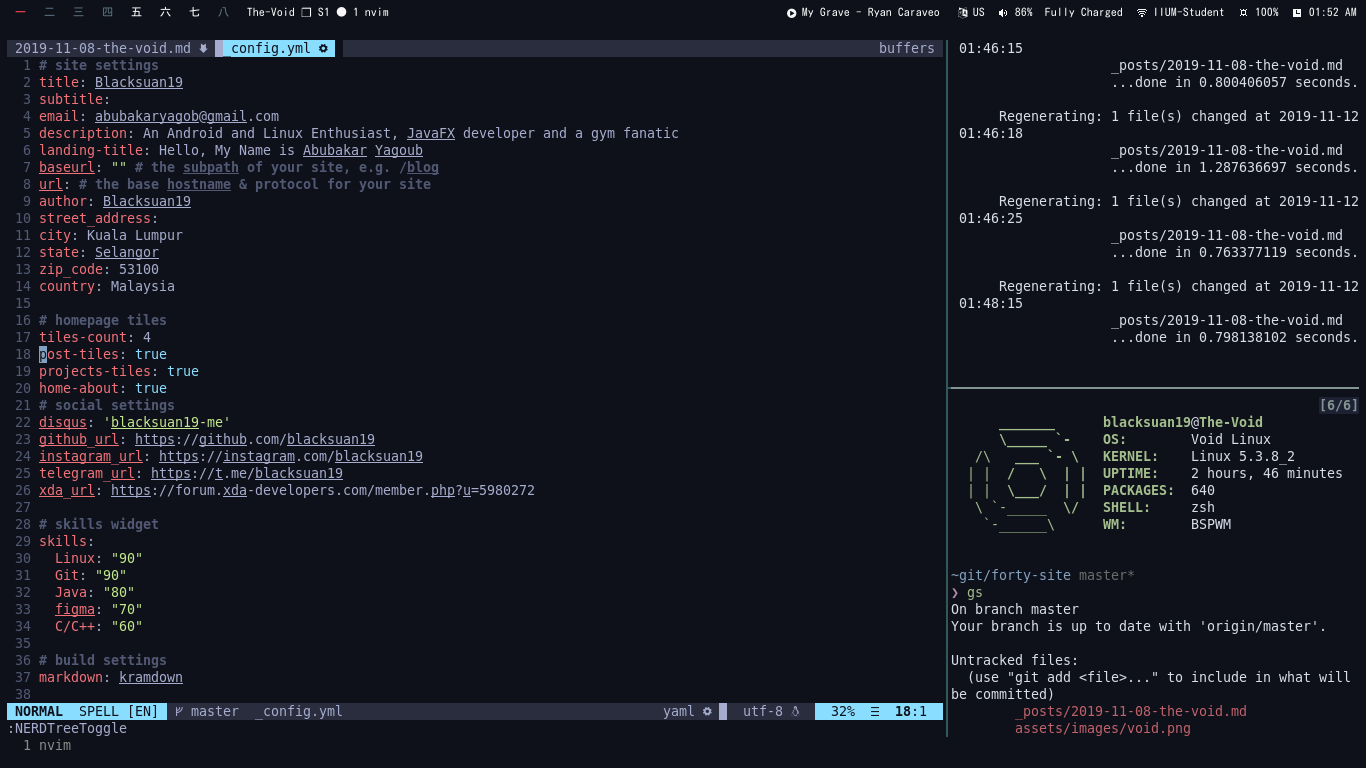
Task: Click the clock icon beside 01:52 AM
Action: coord(1297,13)
